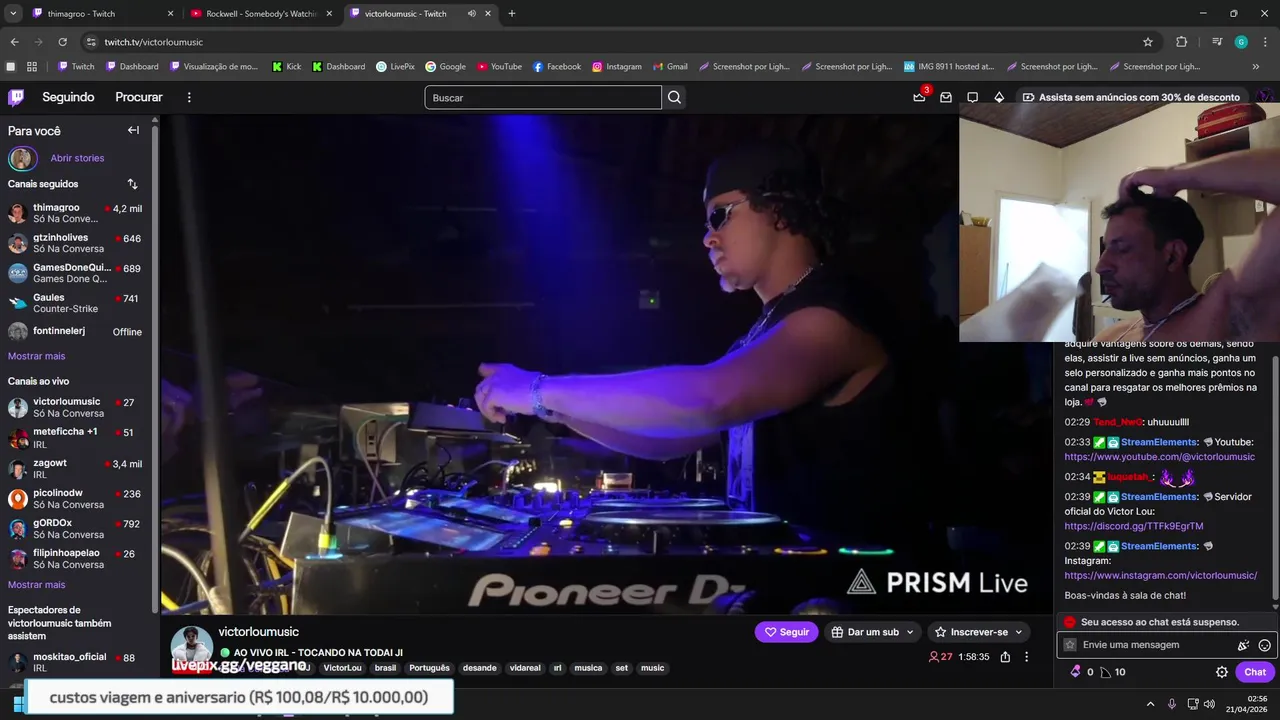Open the YouTube link in chat
The height and width of the screenshot is (720, 1280).
click(x=1159, y=457)
